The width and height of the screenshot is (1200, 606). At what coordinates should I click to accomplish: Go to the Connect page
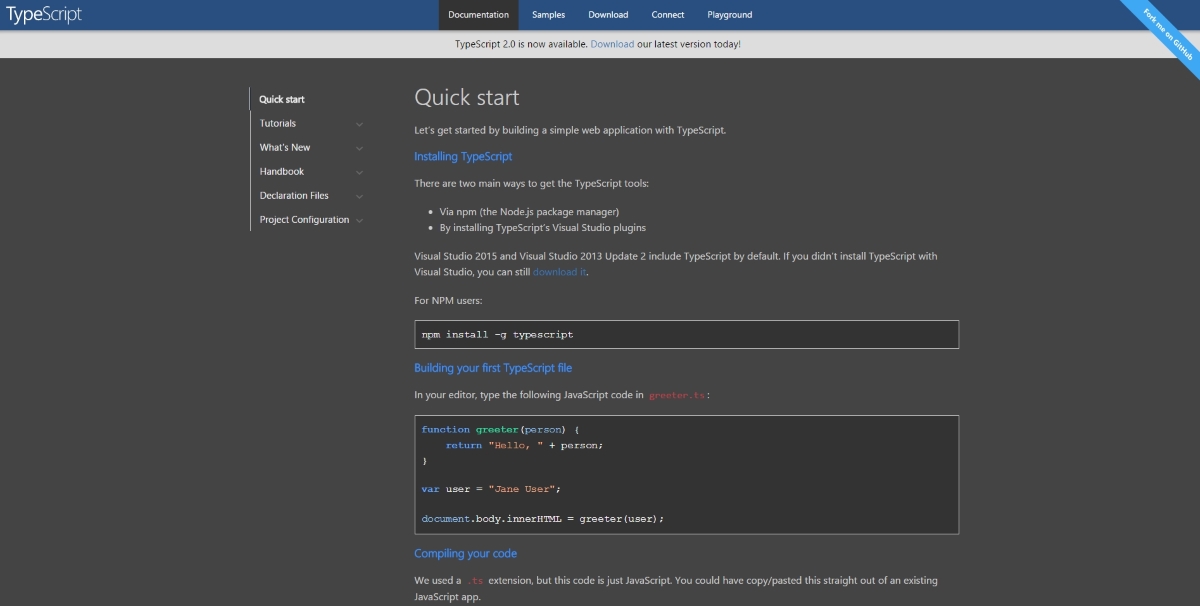pyautogui.click(x=667, y=14)
